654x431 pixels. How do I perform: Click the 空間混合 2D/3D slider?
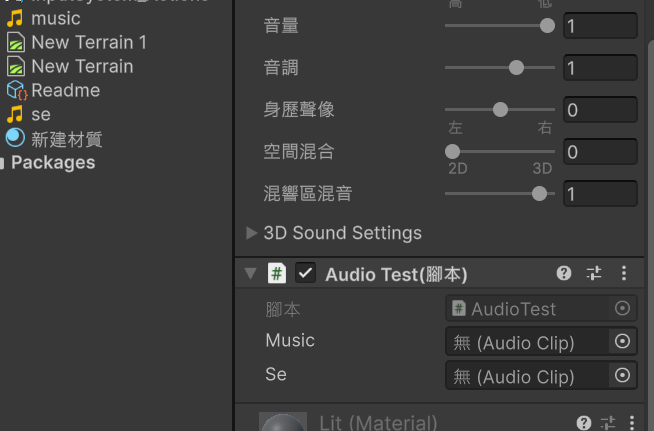500,152
